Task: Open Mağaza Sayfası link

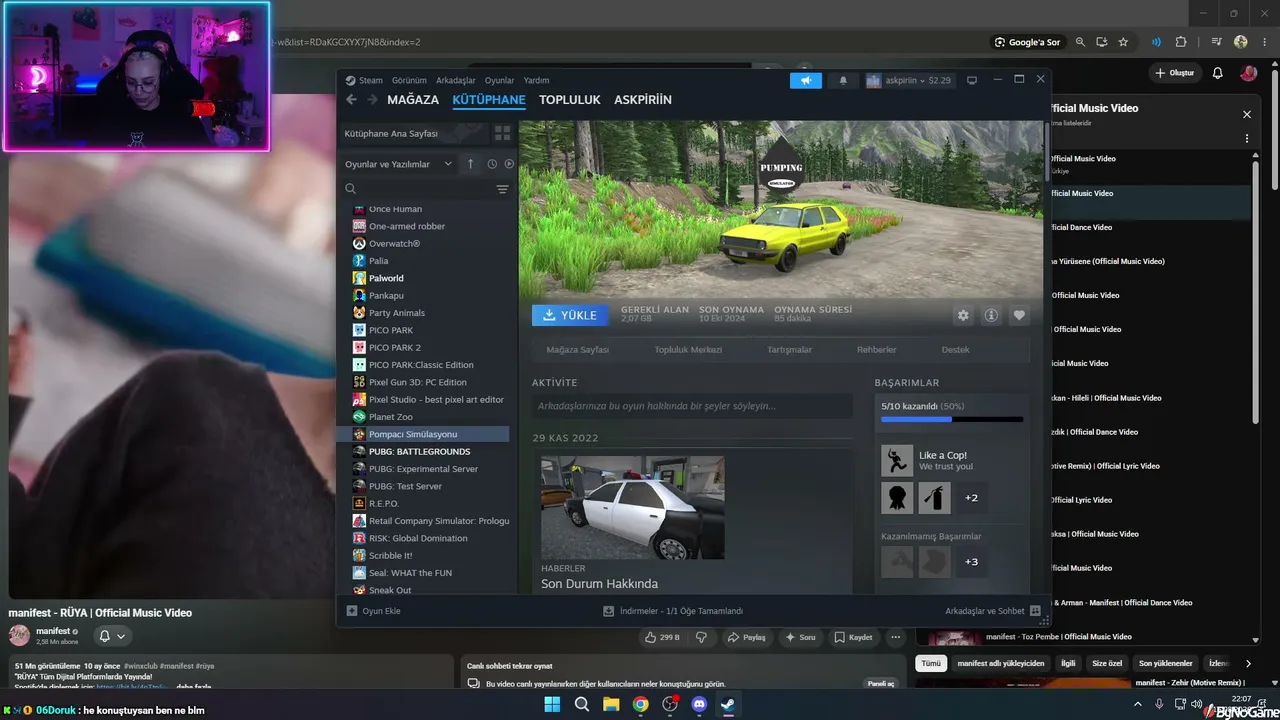Action: (x=577, y=350)
